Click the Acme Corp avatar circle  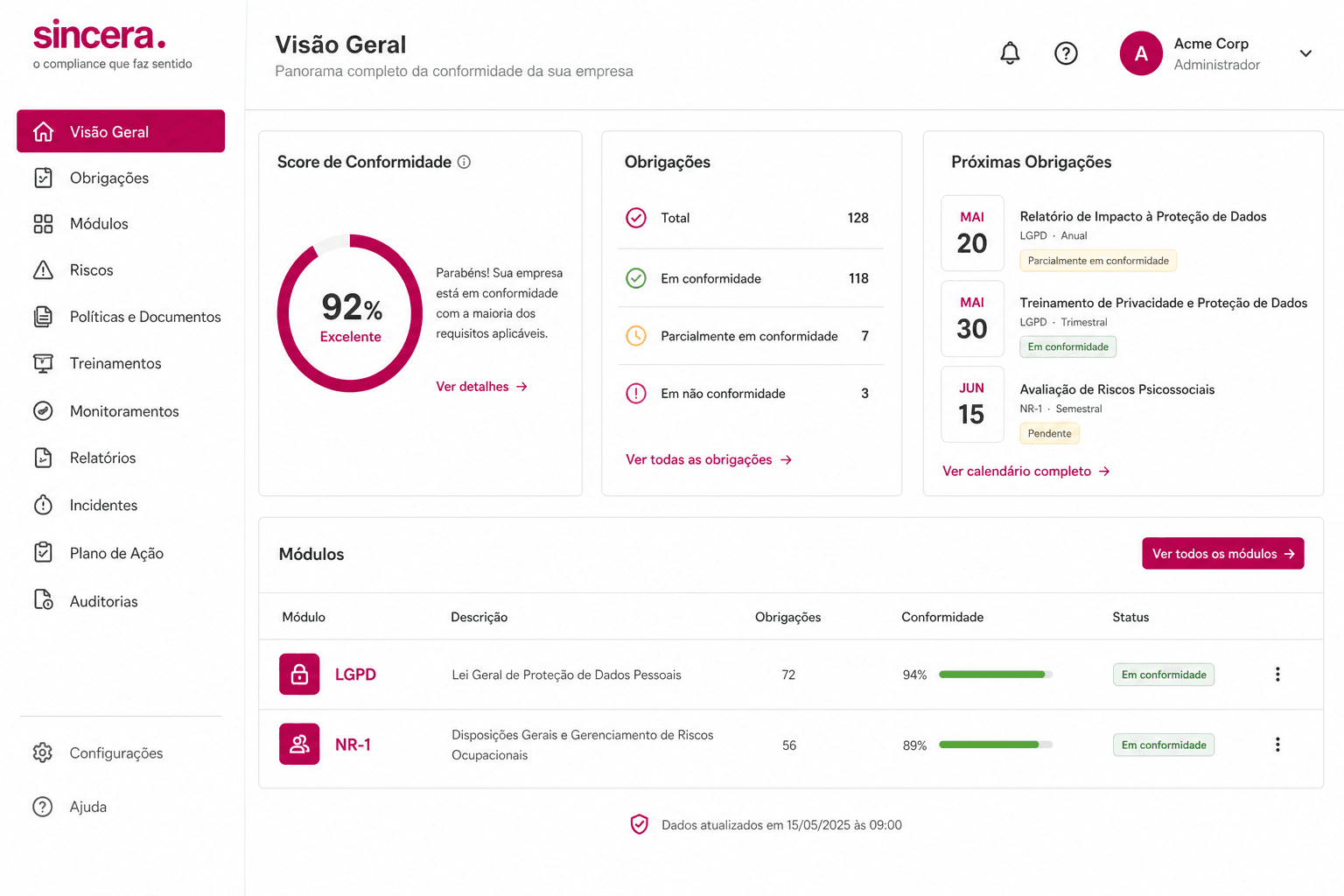(1141, 53)
